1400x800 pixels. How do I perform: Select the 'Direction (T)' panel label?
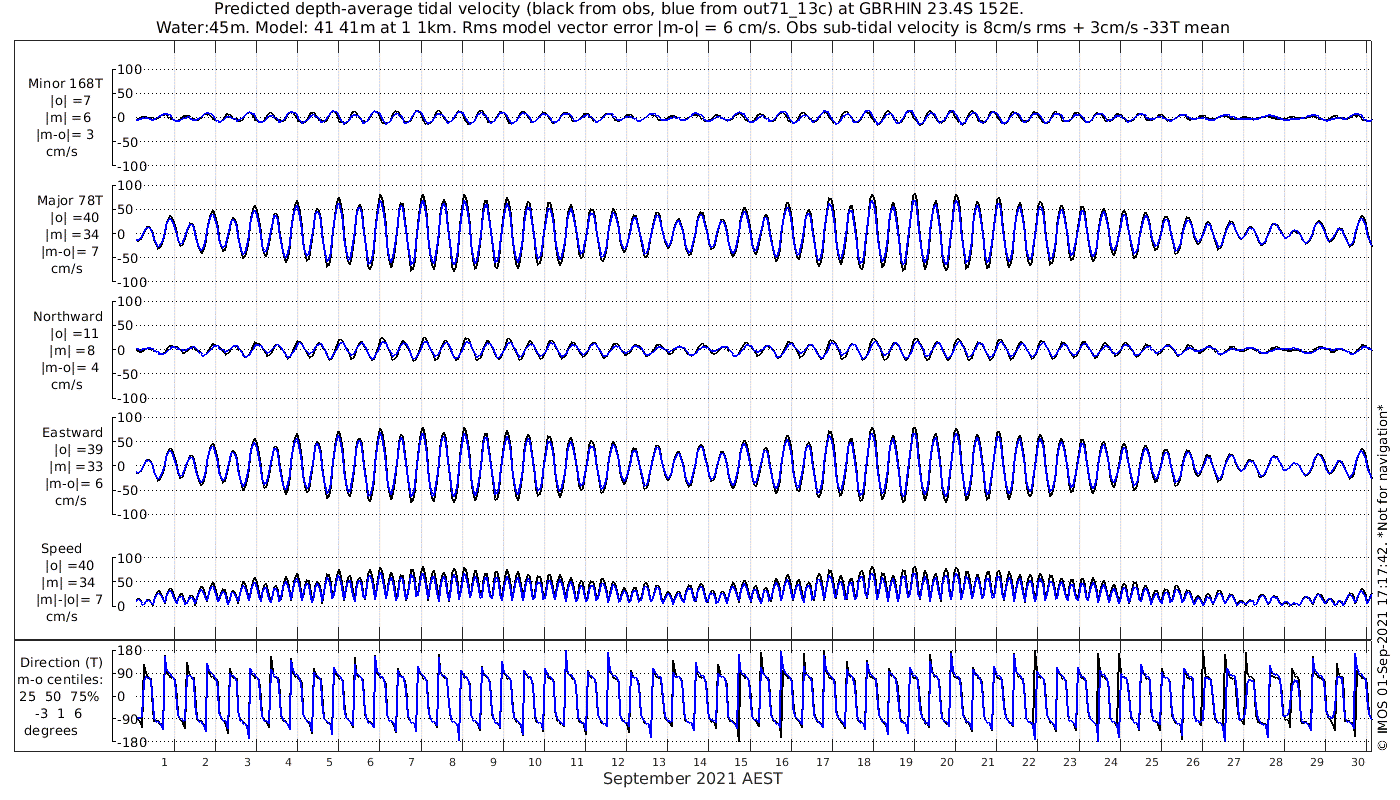tap(64, 663)
